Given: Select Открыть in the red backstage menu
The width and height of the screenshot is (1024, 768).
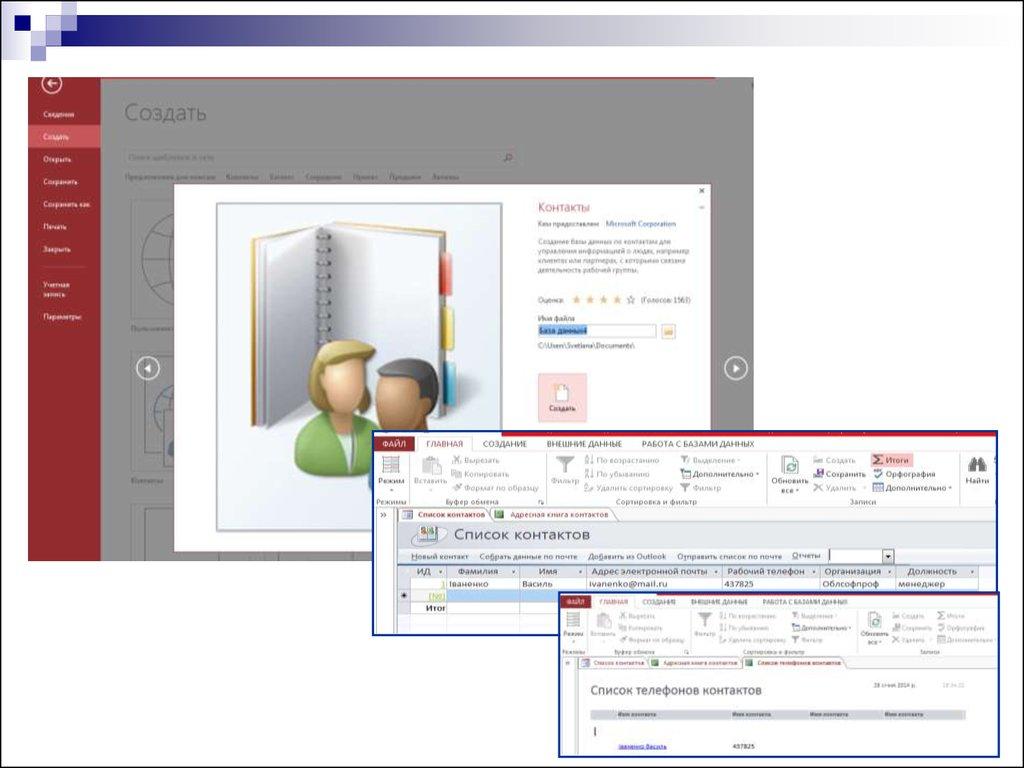Looking at the screenshot, I should tap(57, 159).
